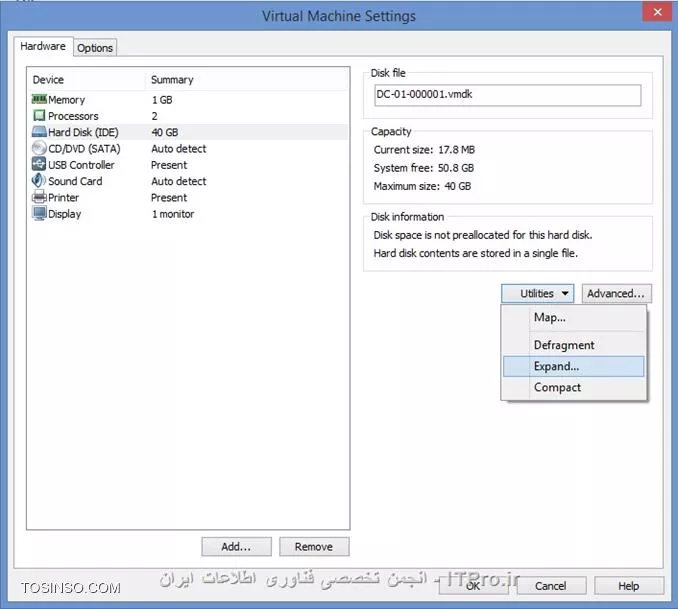This screenshot has width=678, height=609.
Task: Close the Virtual Machine Settings window
Action: pos(657,12)
